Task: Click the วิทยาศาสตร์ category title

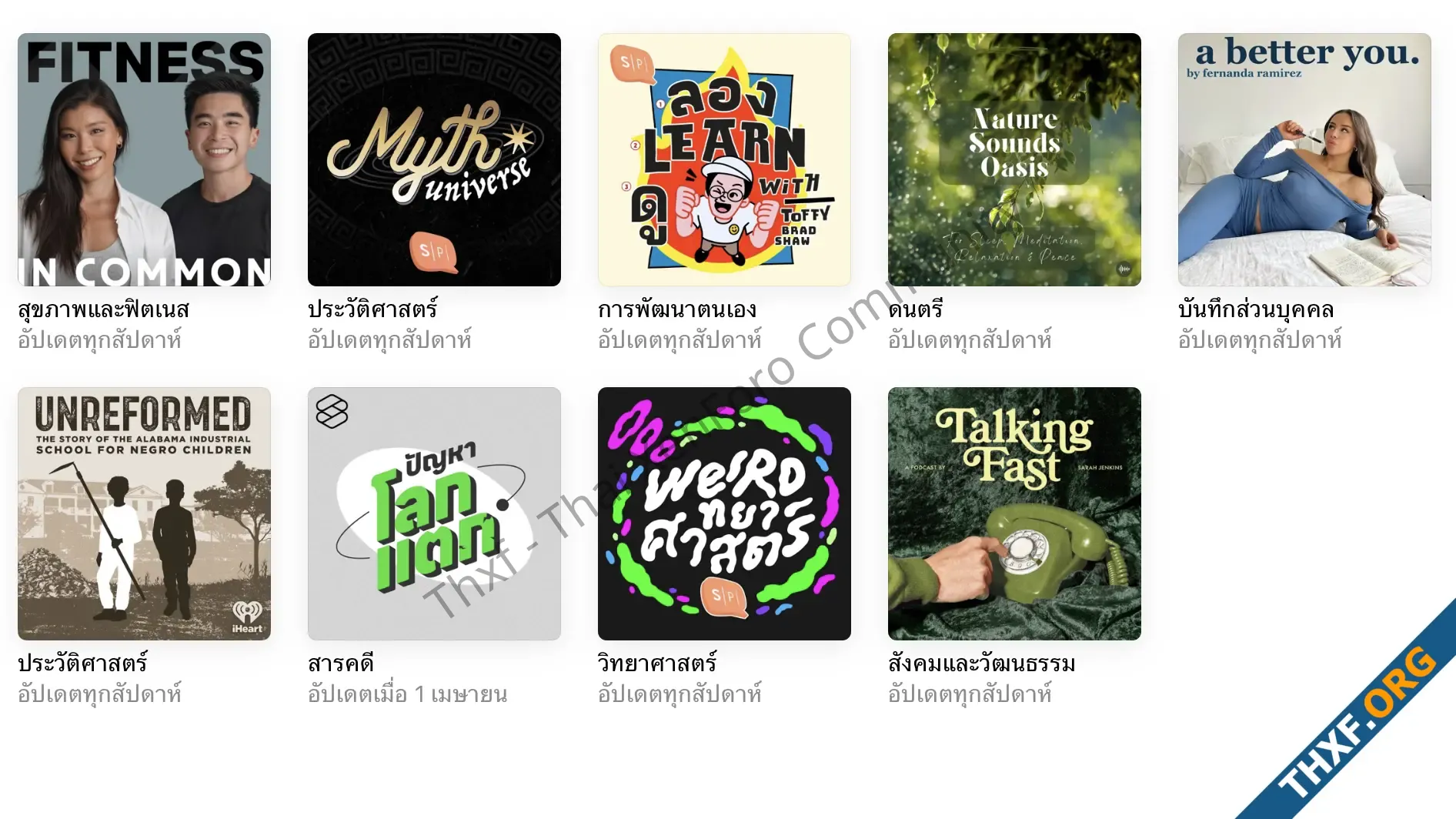Action: (x=657, y=664)
